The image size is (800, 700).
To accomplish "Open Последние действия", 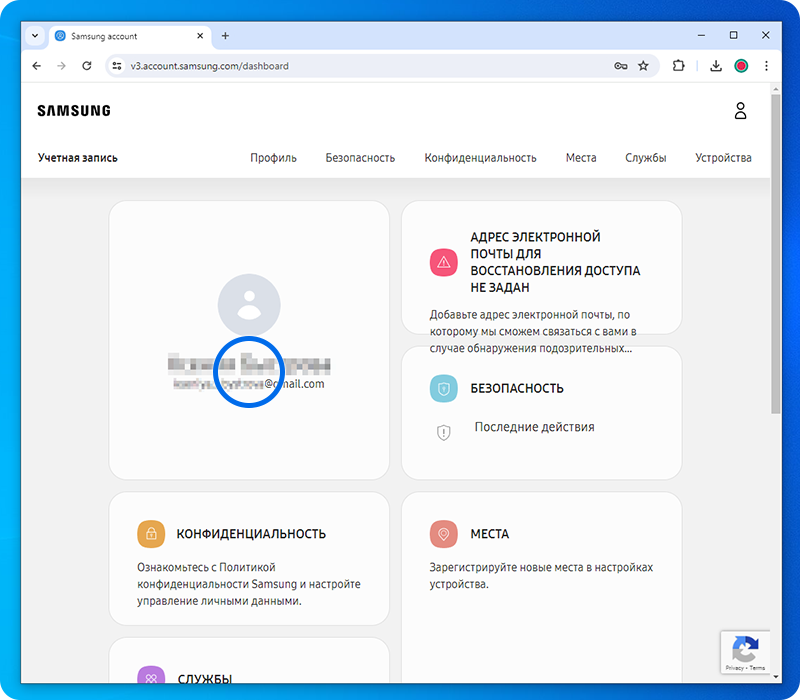I will (534, 427).
